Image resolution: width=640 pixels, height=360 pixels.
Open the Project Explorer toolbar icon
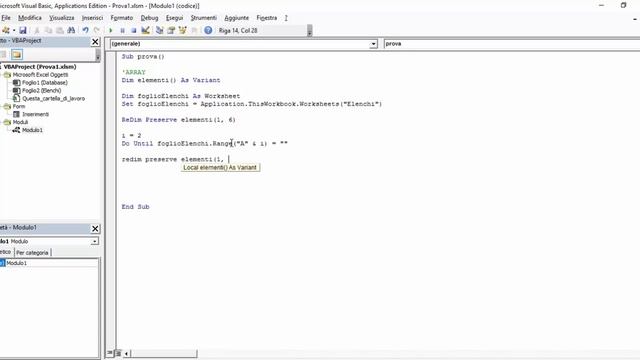pyautogui.click(x=160, y=30)
